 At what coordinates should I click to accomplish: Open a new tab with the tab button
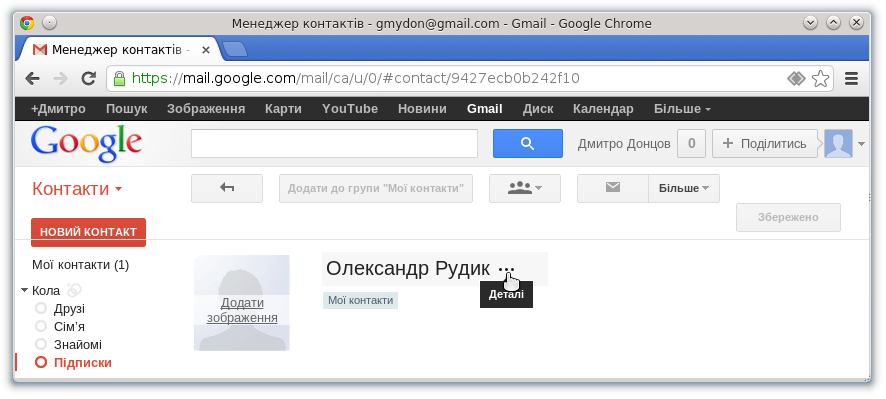[x=234, y=50]
